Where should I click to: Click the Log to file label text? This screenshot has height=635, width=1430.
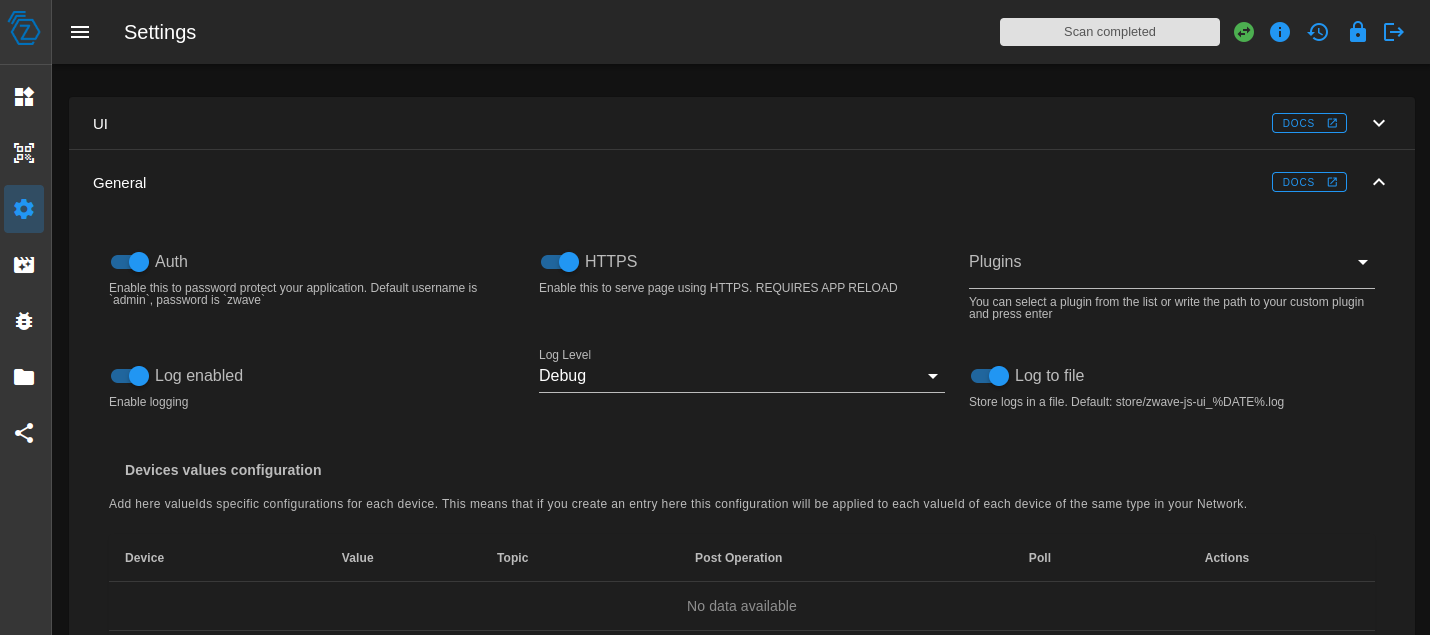pos(1049,376)
